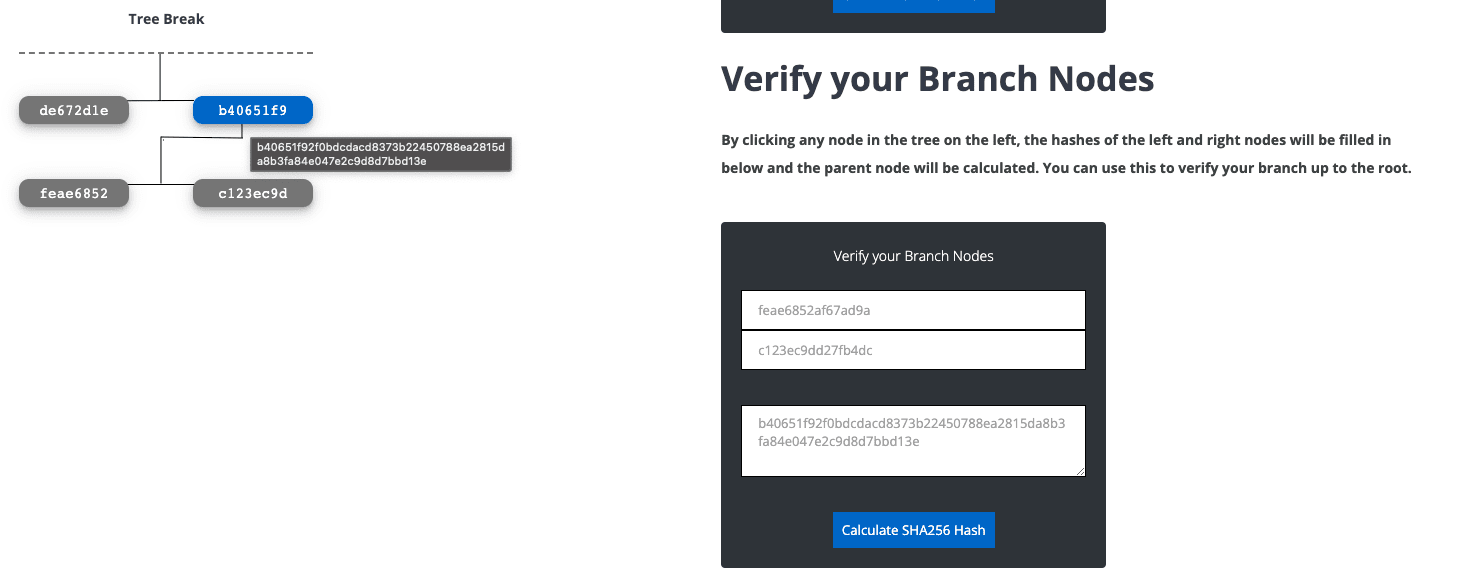Click the Verify your Branch Nodes panel title

coord(913,256)
